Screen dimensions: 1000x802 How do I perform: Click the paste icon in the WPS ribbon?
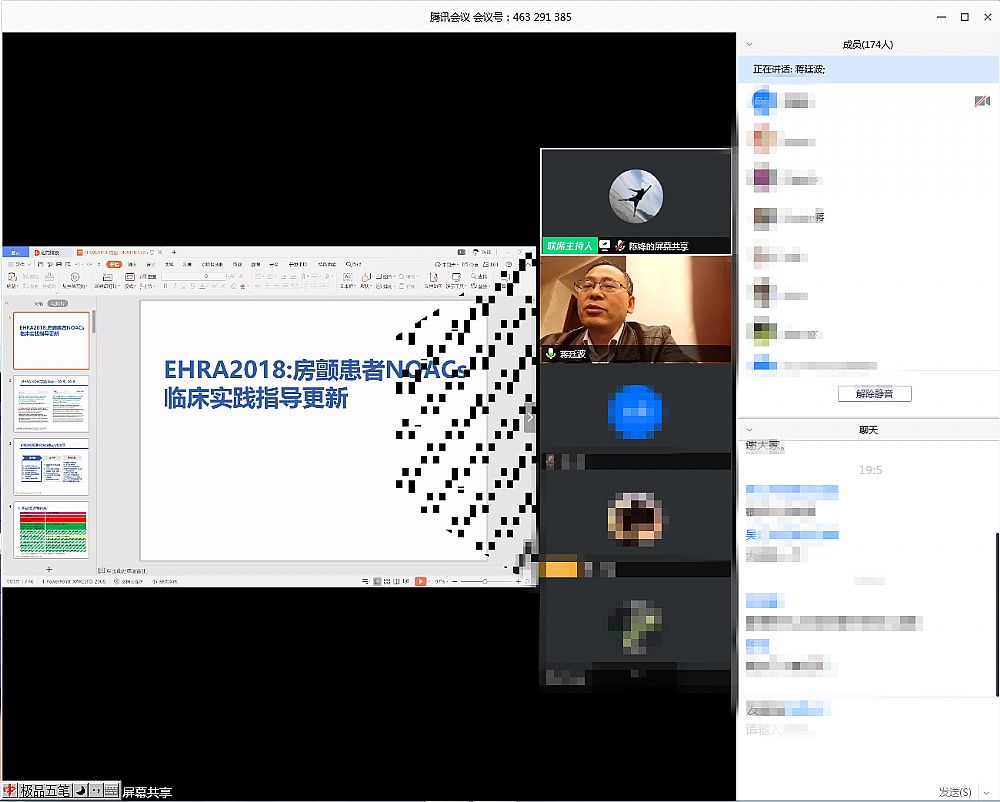11,277
